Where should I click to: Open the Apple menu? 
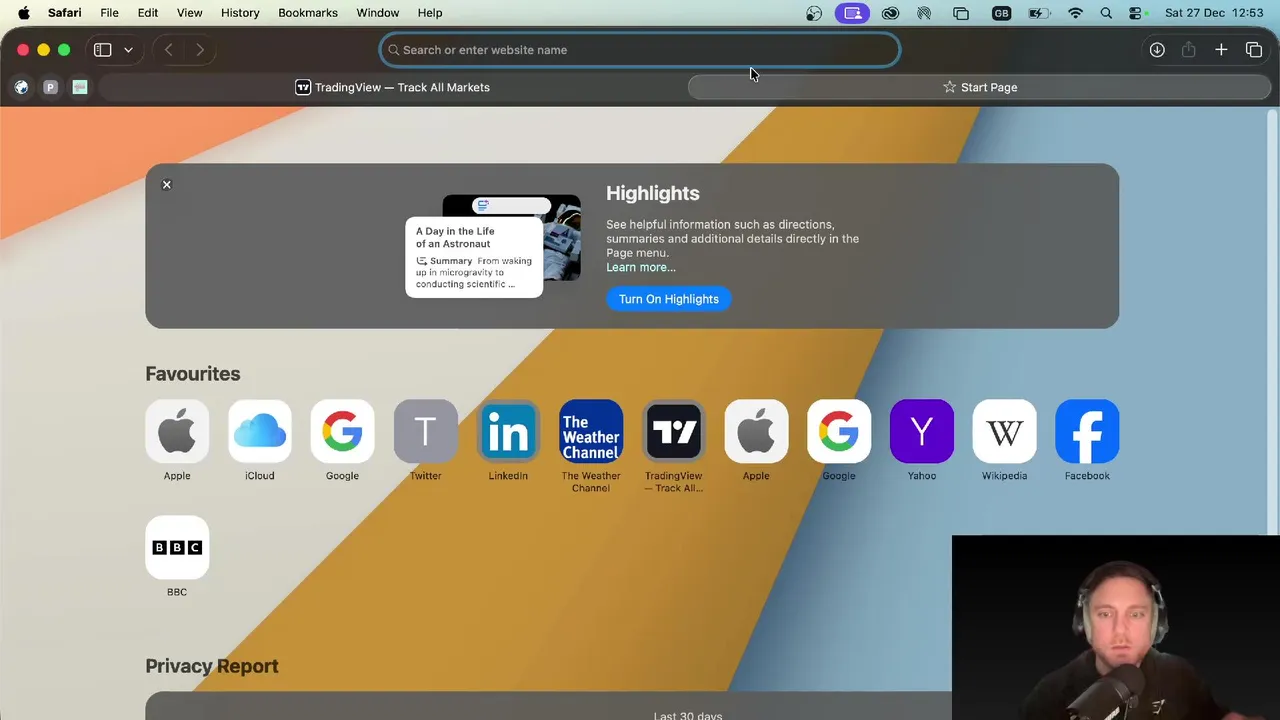click(24, 13)
